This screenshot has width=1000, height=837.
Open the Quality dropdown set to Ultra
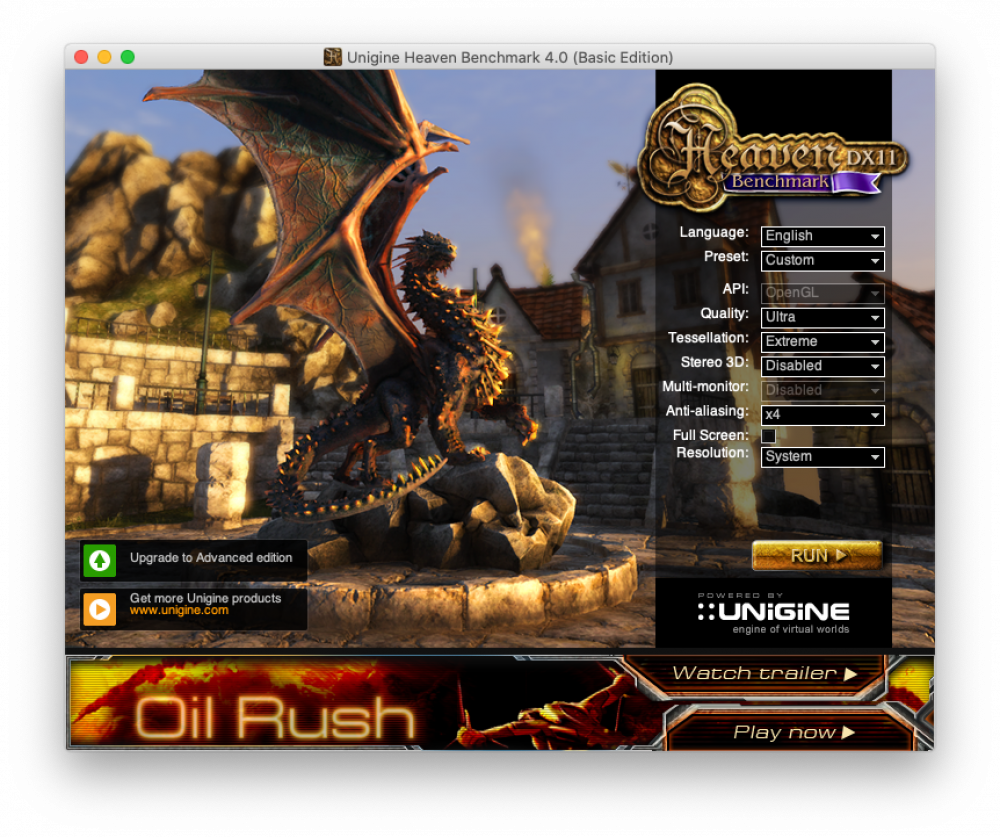823,317
